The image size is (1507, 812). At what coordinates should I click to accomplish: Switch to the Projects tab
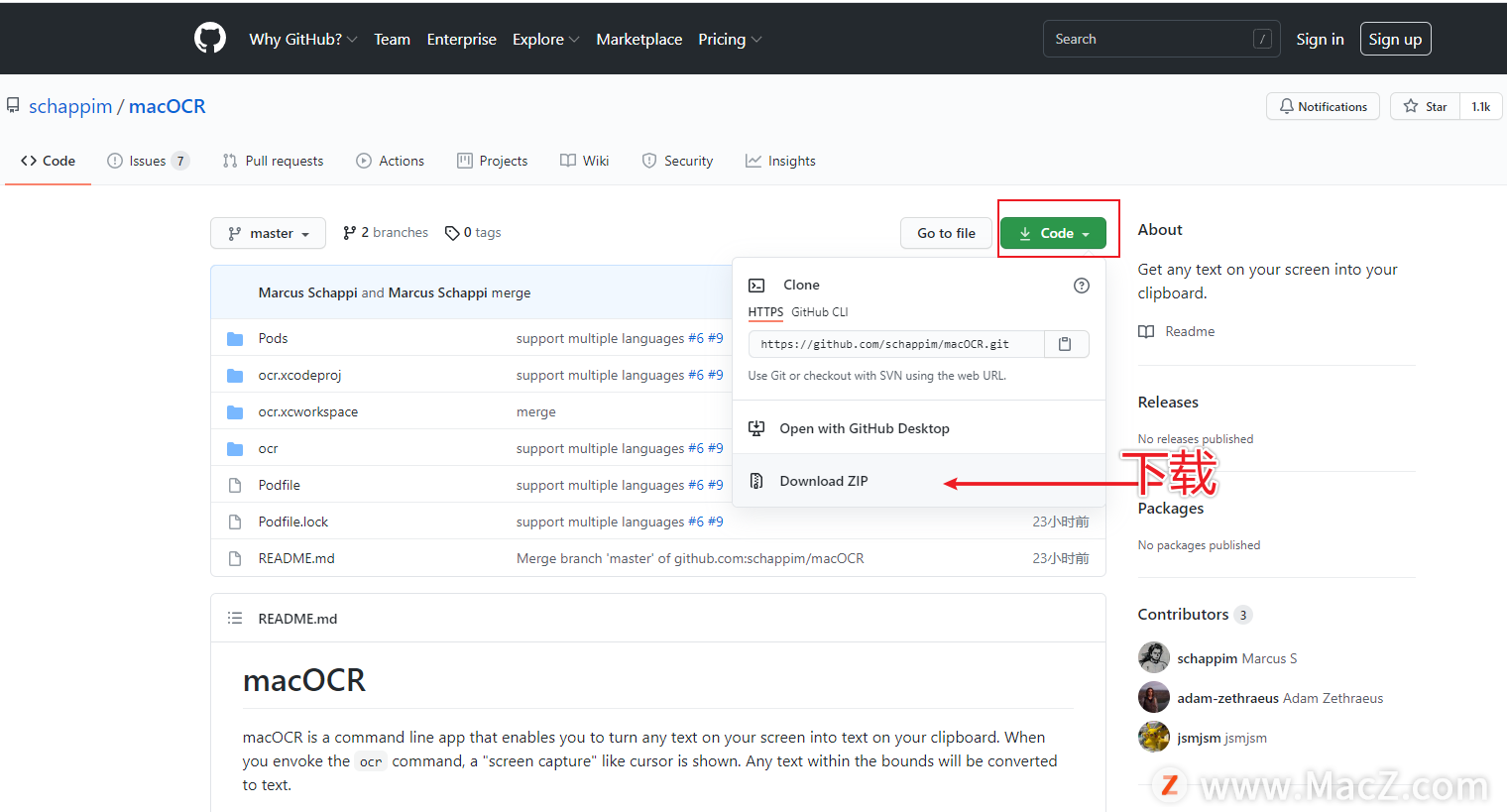point(493,161)
